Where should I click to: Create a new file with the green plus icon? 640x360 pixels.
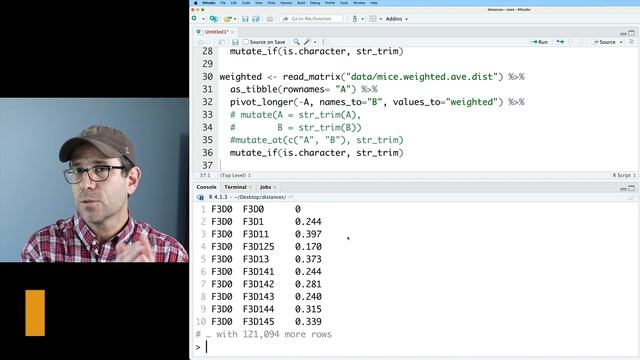(195, 19)
